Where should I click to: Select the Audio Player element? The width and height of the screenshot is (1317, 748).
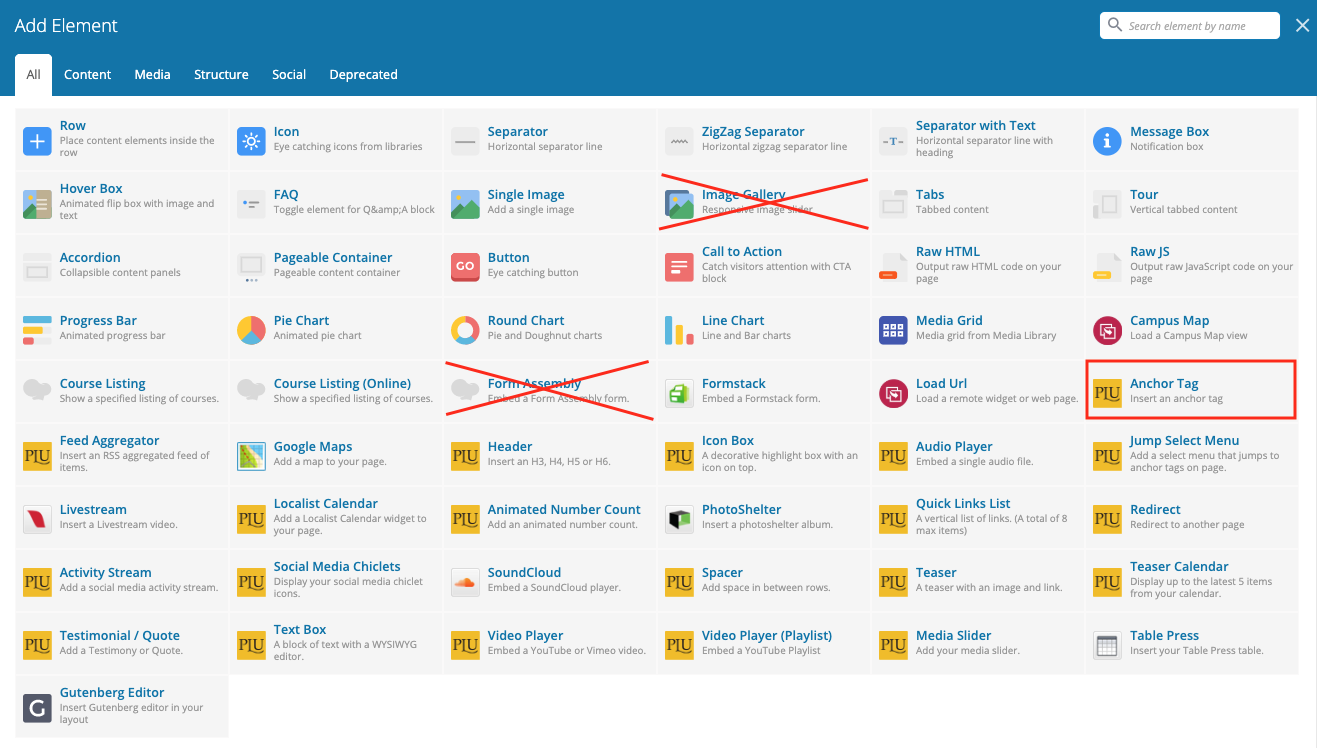click(978, 456)
